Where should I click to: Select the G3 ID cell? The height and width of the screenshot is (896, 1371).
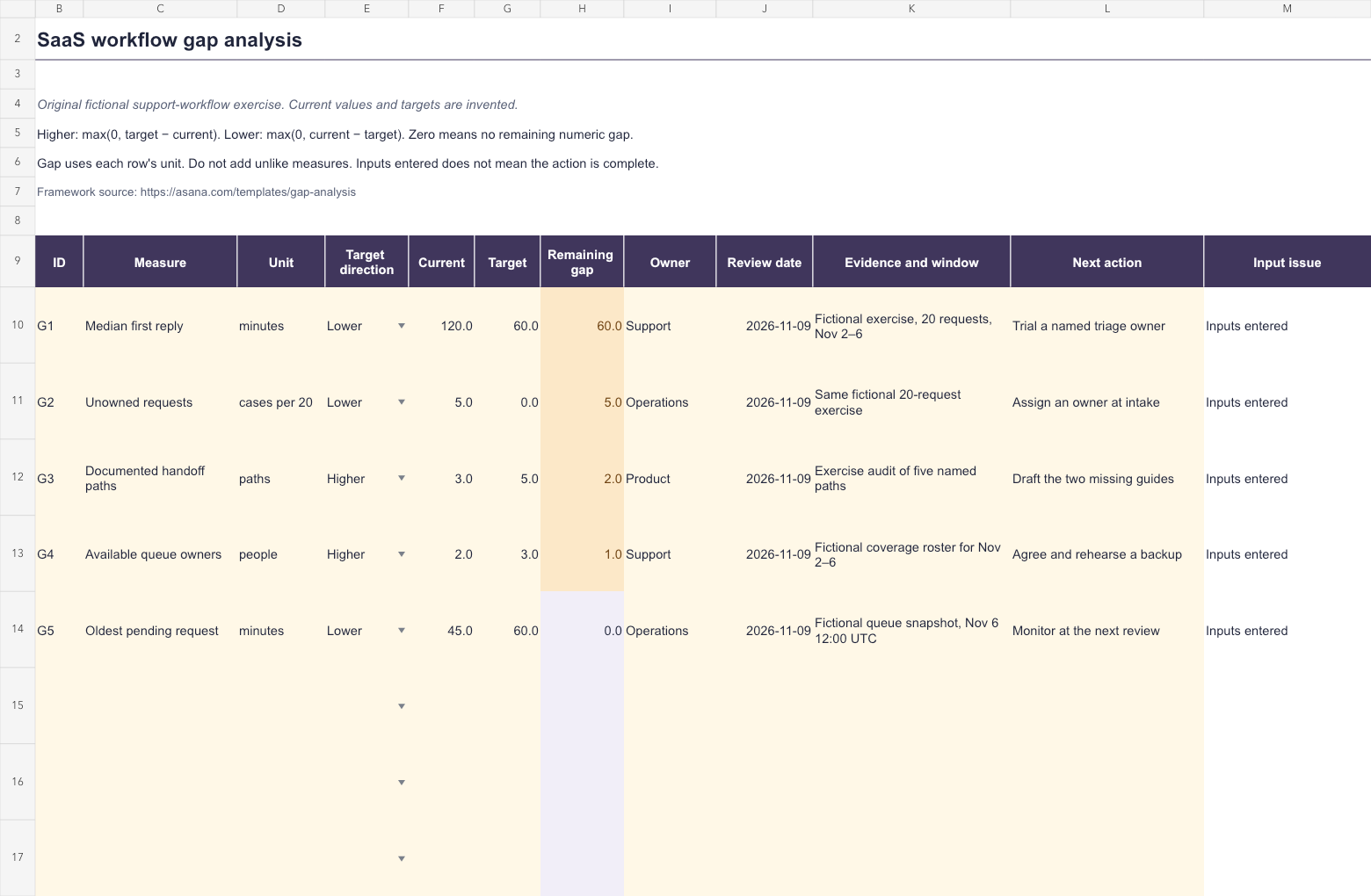point(59,479)
